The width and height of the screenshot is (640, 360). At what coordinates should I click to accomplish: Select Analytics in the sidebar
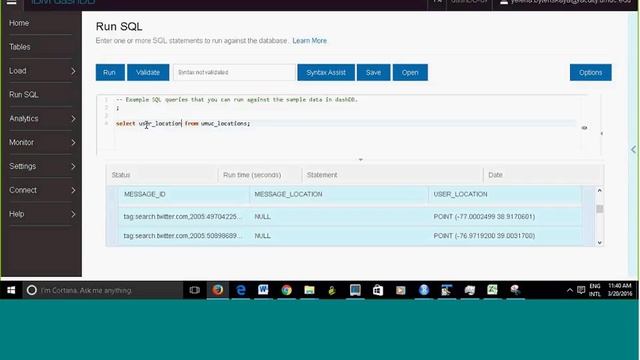click(24, 119)
